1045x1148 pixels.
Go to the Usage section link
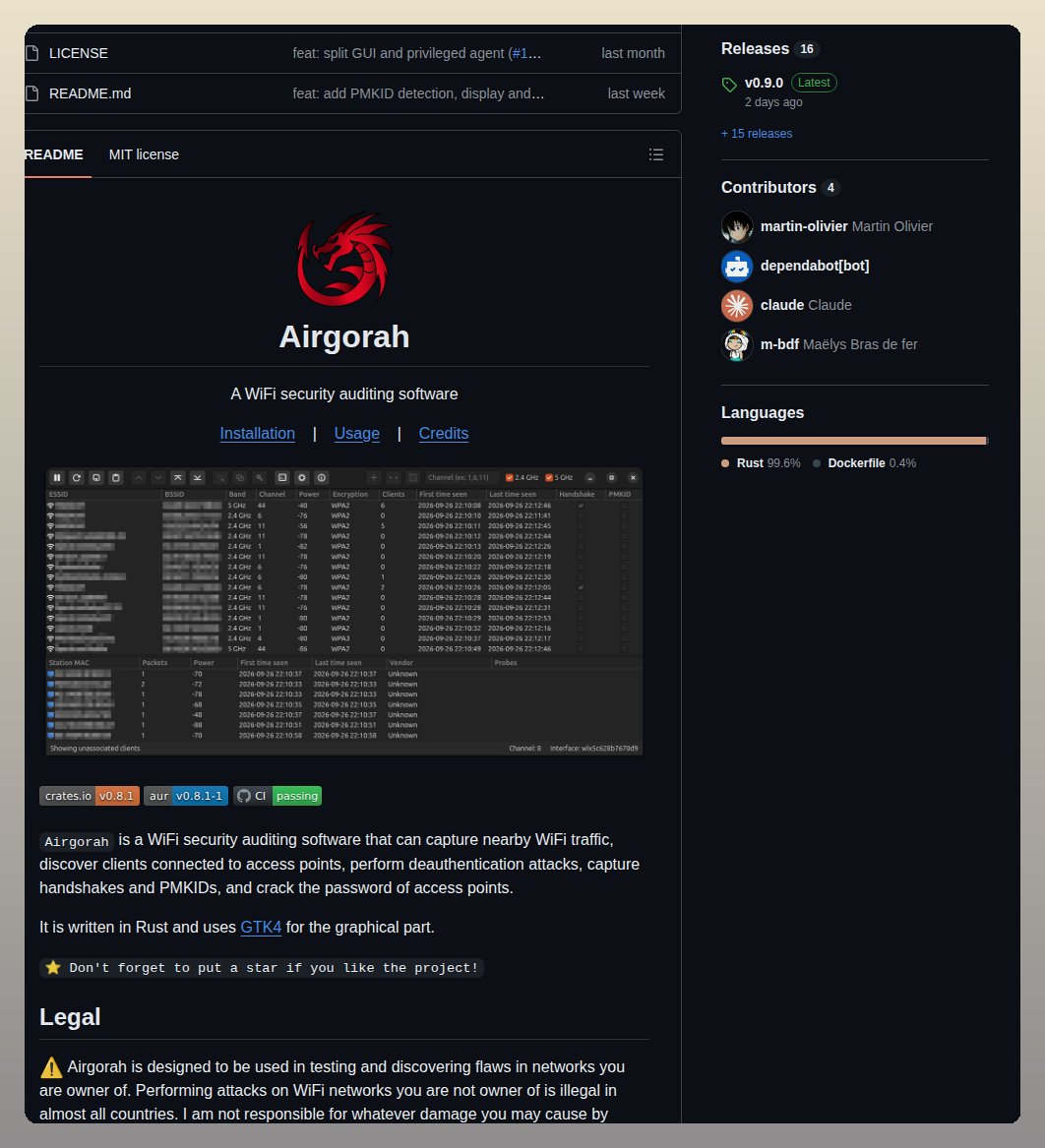click(x=356, y=434)
